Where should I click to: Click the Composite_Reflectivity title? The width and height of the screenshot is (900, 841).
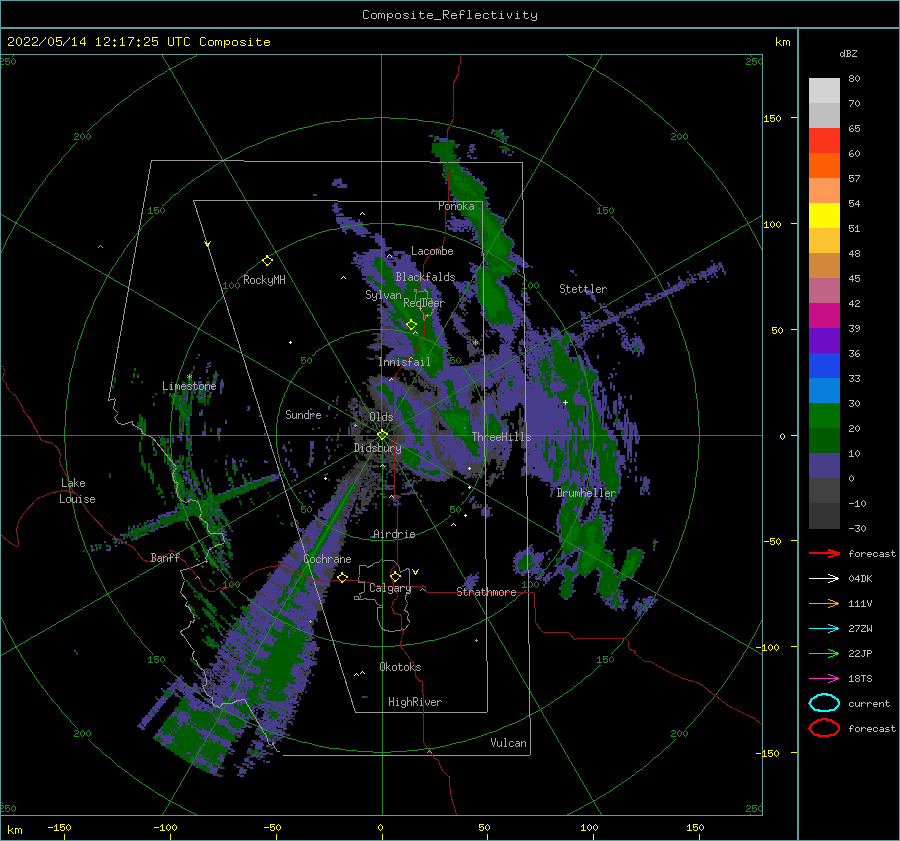450,15
